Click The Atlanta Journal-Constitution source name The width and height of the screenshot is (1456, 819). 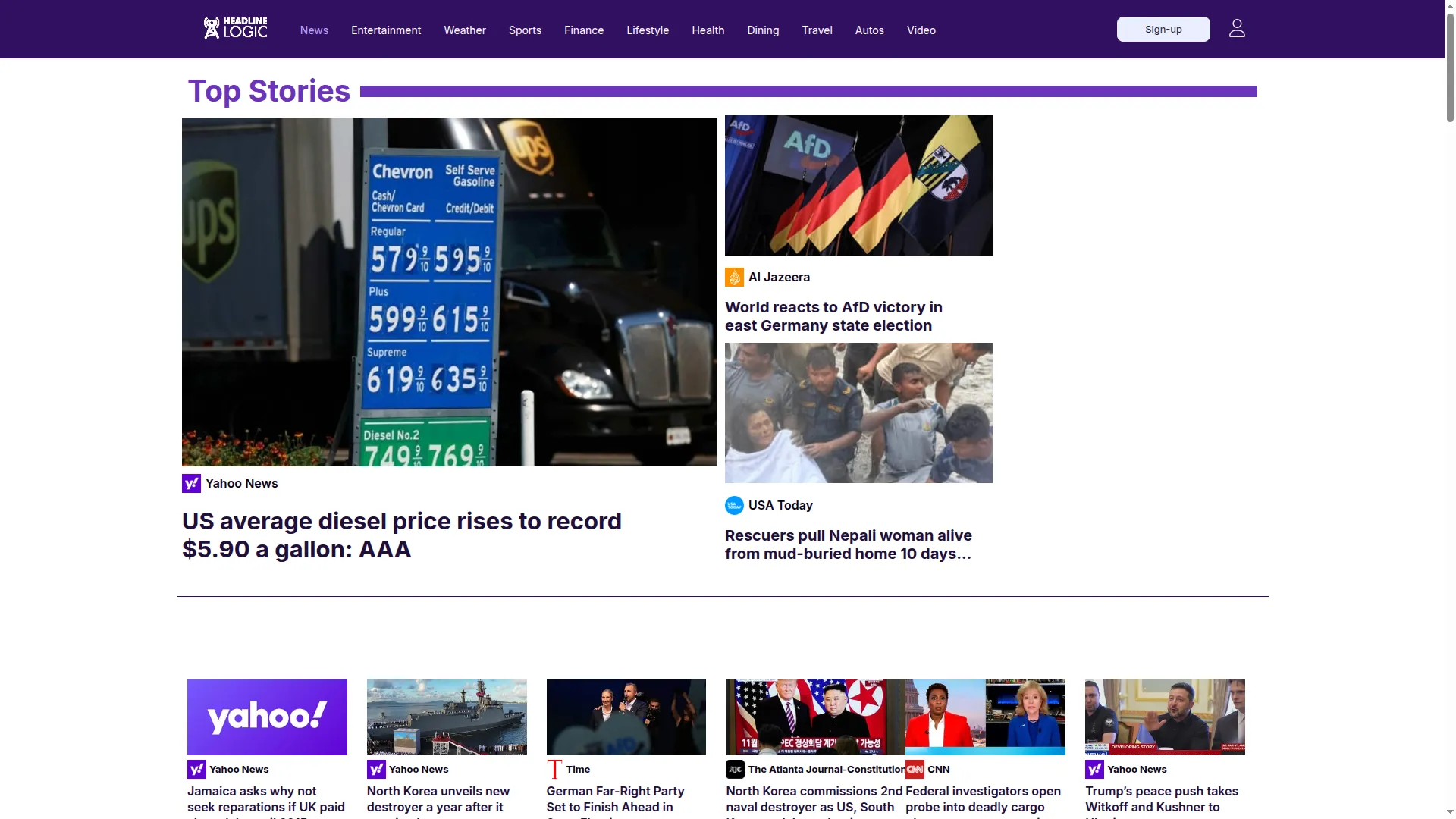coord(827,770)
